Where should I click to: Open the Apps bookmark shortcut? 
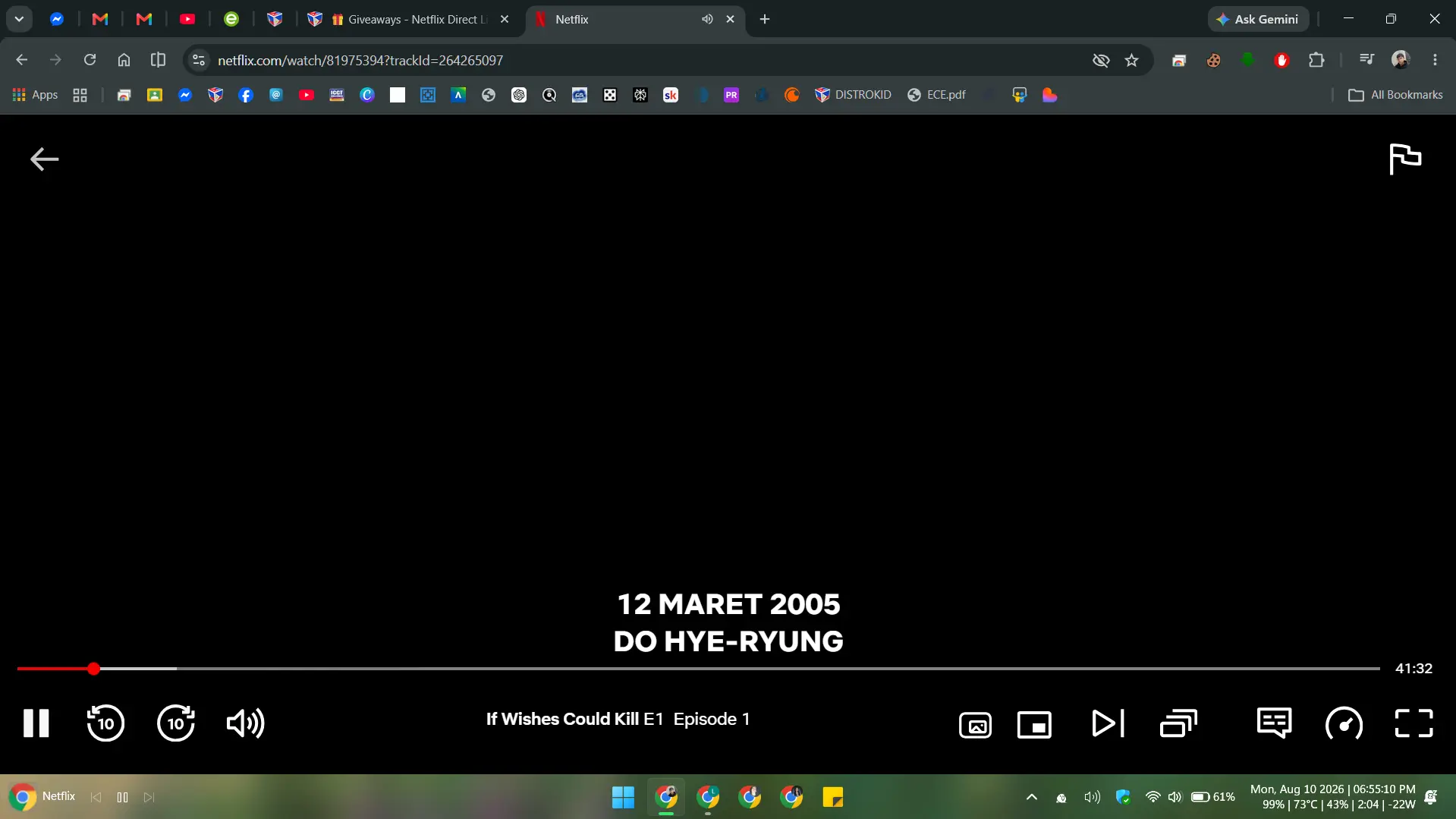point(35,95)
